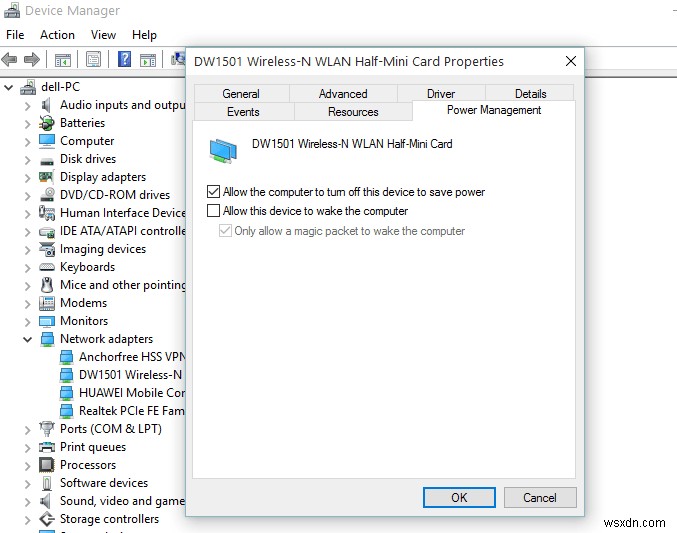Click the Forward arrow toolbar icon
Screen dimensions: 677x533
tap(32, 59)
